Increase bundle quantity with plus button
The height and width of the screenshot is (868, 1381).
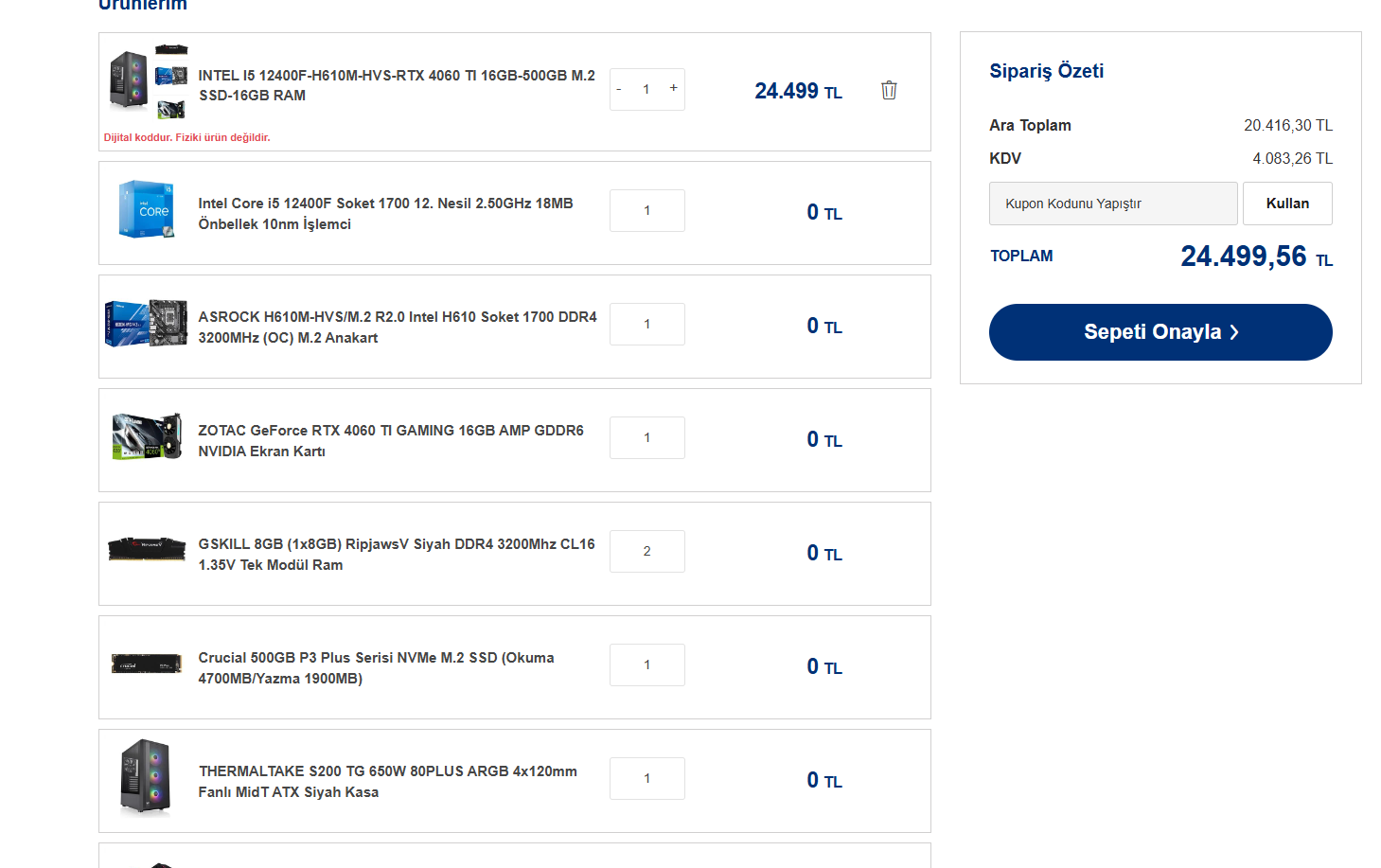pos(674,88)
